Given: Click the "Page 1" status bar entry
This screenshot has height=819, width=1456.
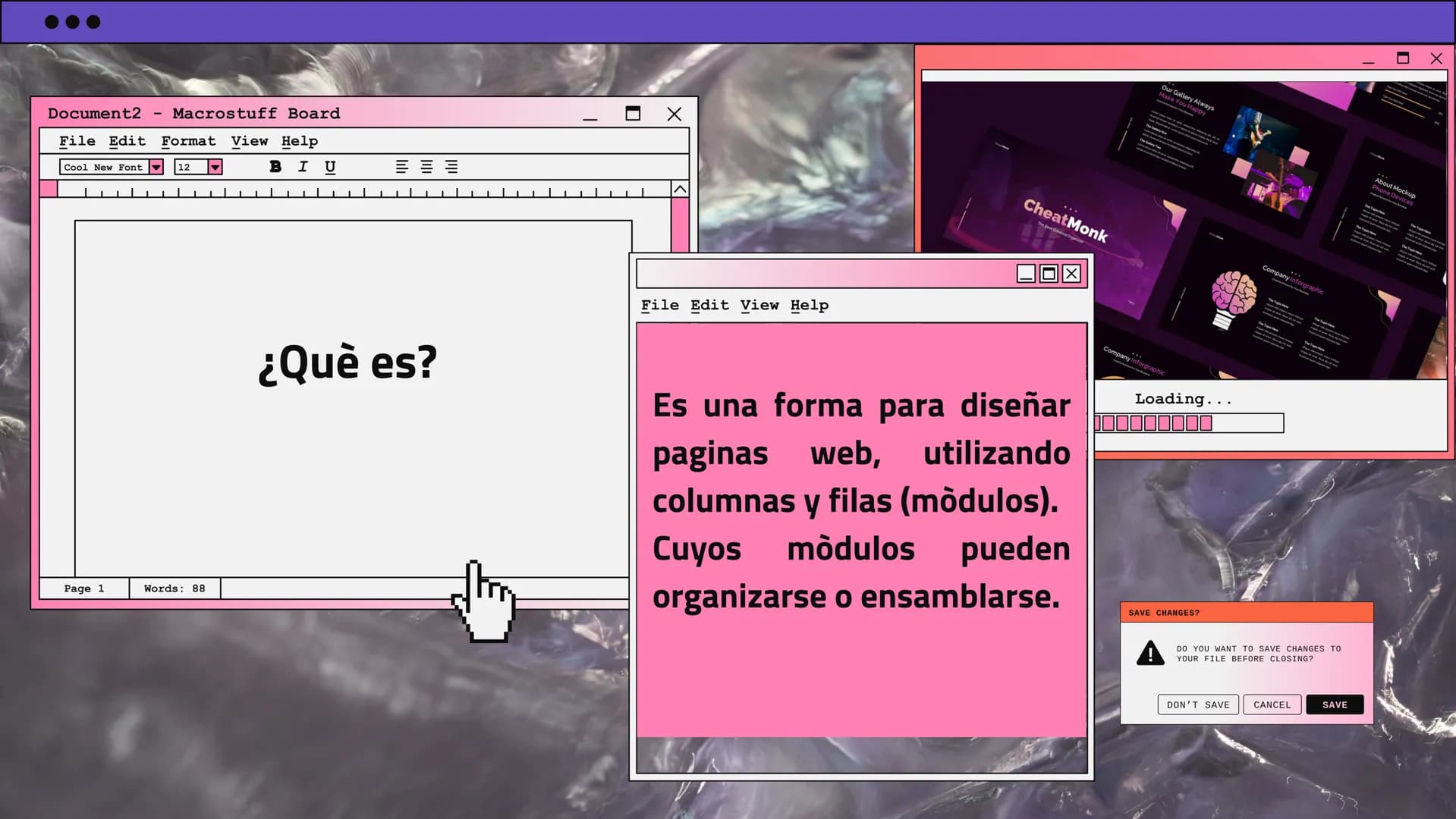Looking at the screenshot, I should pos(84,588).
